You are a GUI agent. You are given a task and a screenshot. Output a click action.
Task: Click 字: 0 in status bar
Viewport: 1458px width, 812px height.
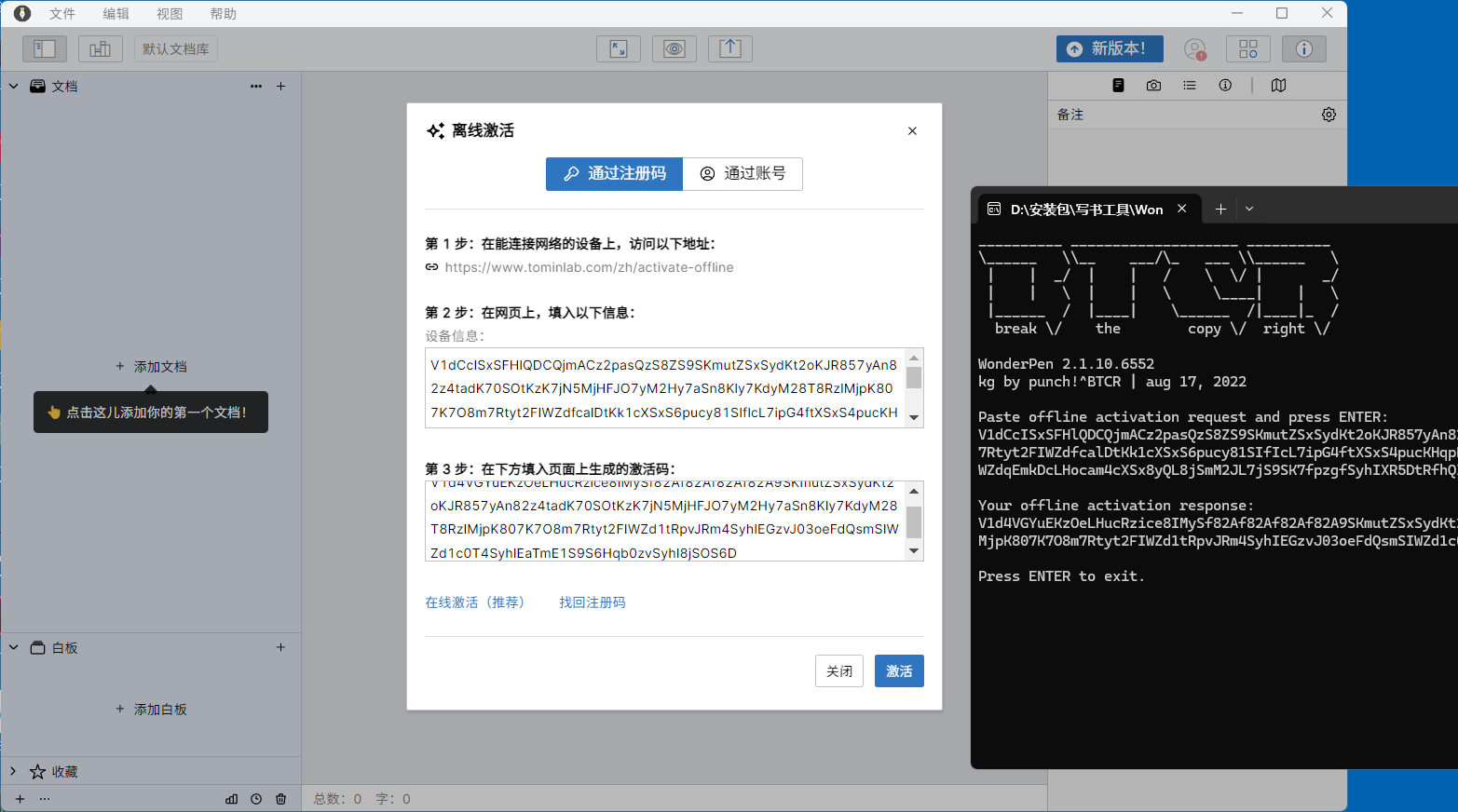(393, 799)
